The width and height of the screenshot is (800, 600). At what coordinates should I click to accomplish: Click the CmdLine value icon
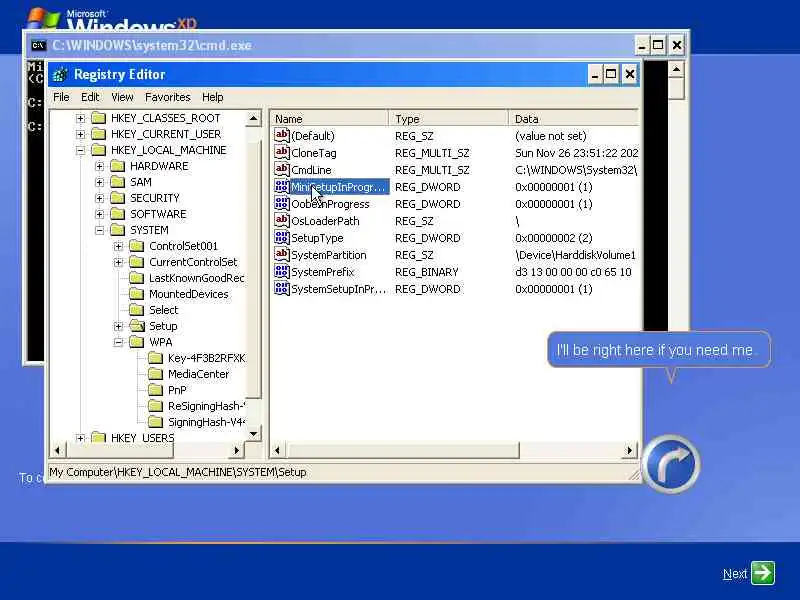(x=282, y=169)
